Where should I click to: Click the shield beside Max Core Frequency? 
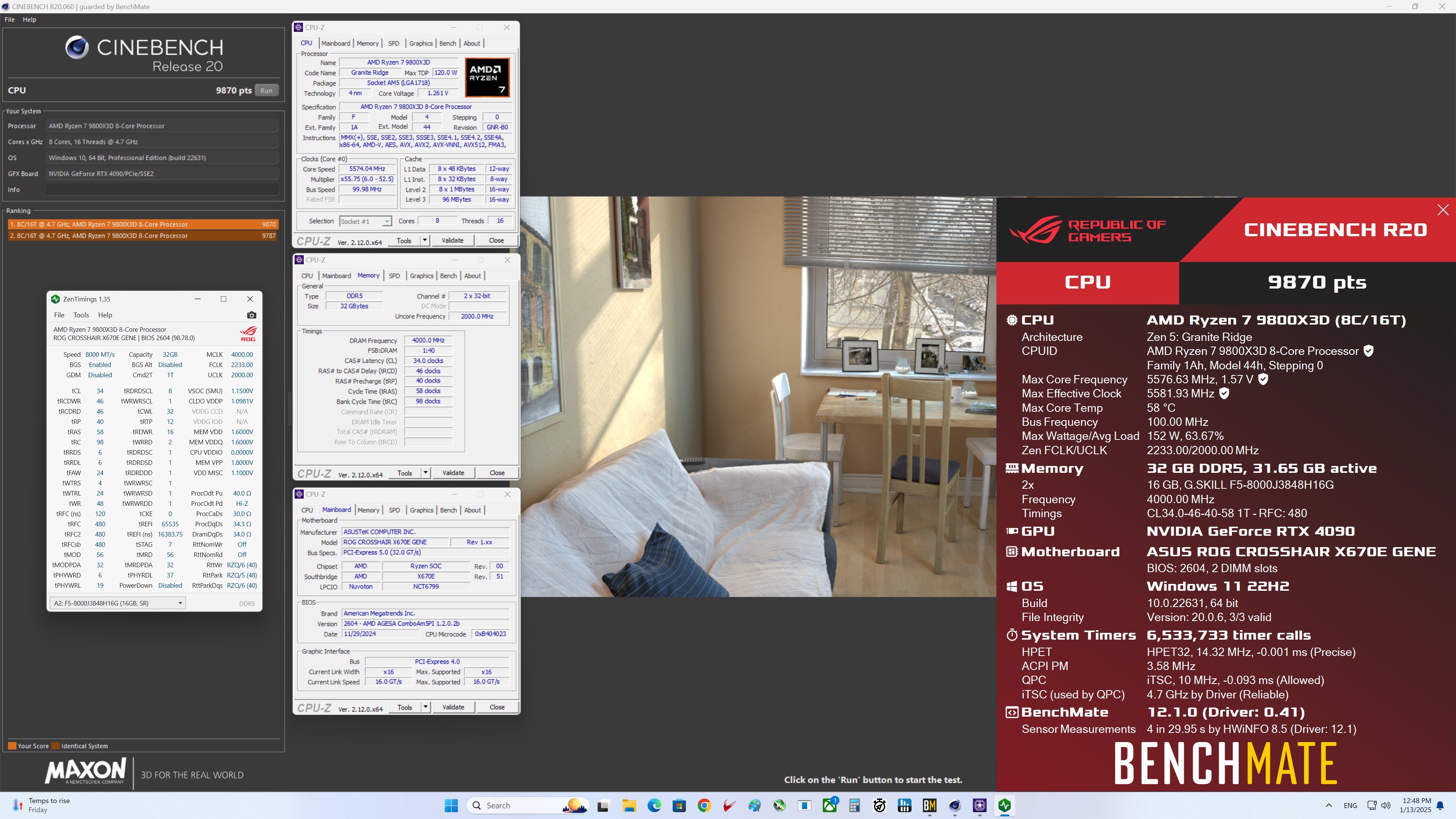point(1263,379)
